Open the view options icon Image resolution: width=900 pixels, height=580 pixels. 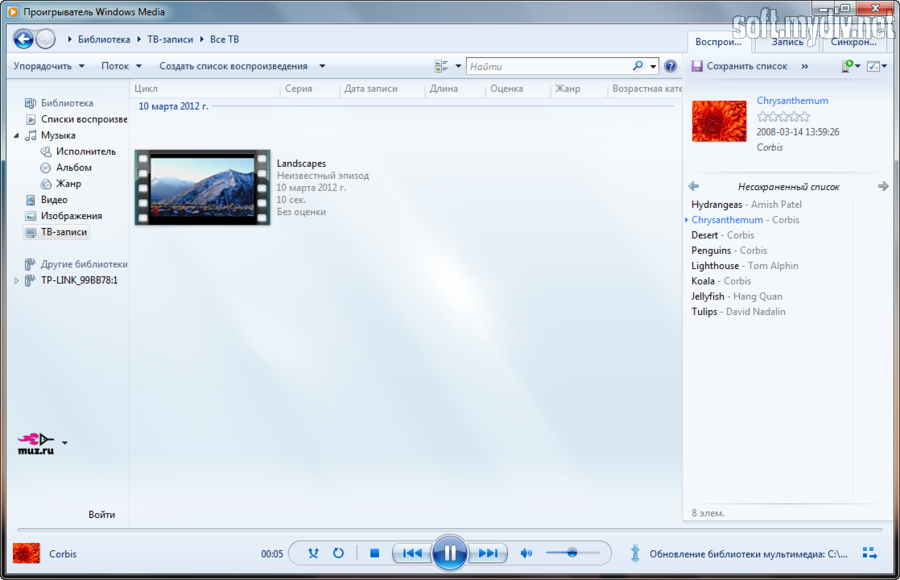point(441,66)
